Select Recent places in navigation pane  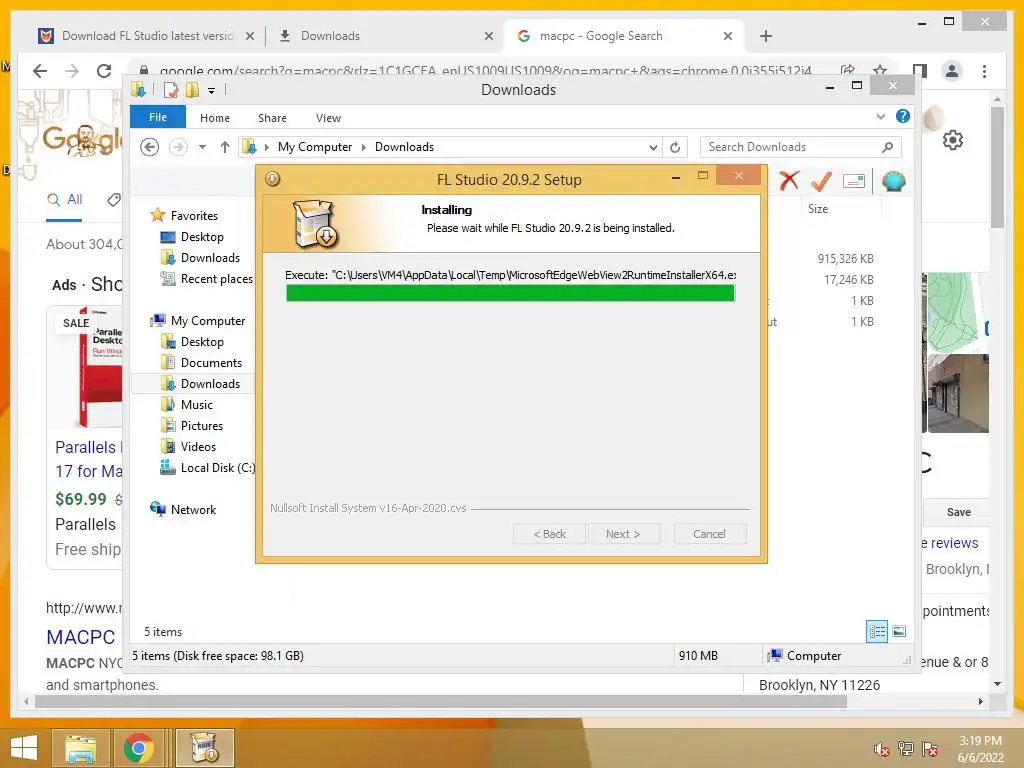click(216, 279)
